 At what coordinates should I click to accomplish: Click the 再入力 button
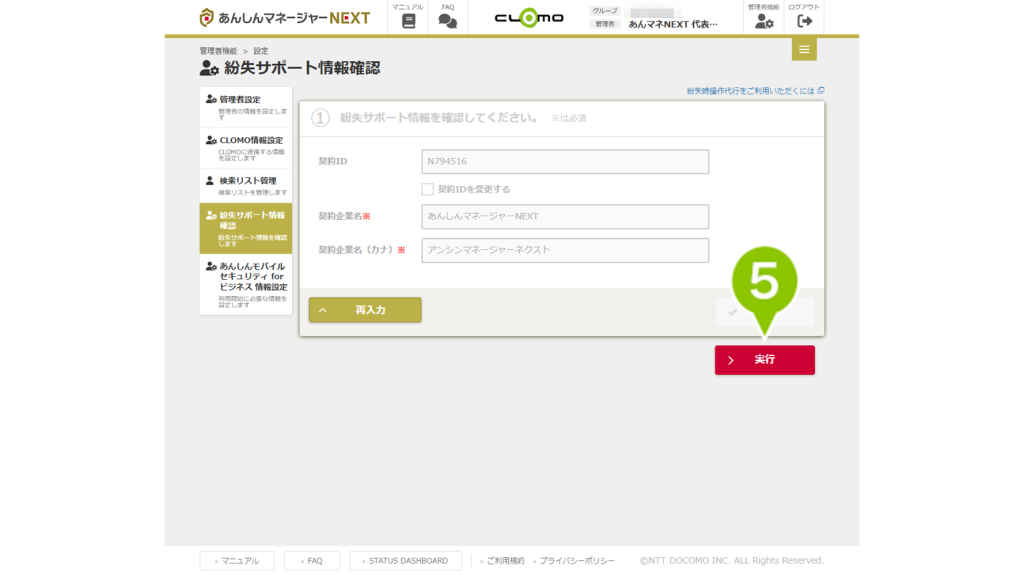[365, 310]
